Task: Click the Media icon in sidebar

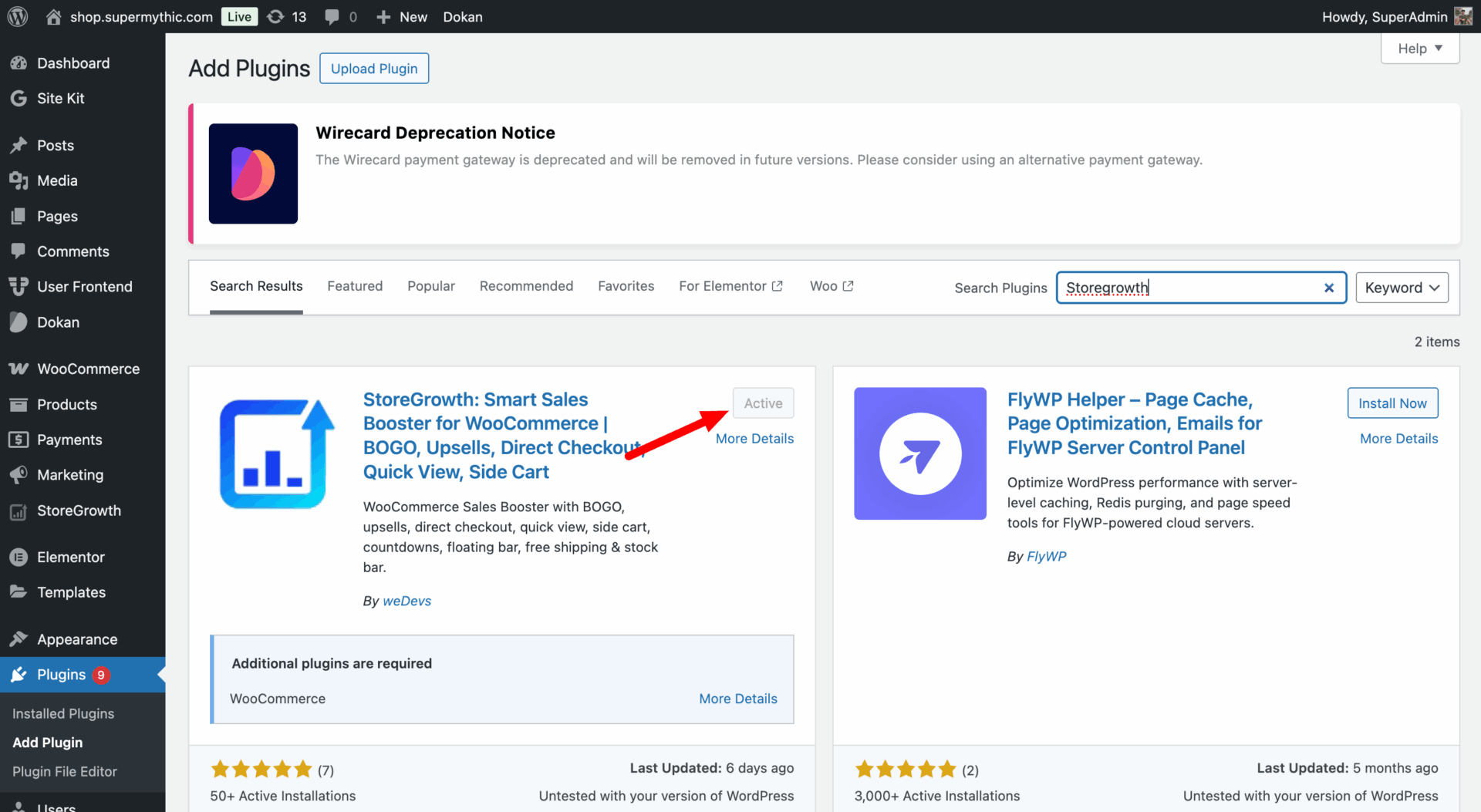Action: click(x=19, y=180)
